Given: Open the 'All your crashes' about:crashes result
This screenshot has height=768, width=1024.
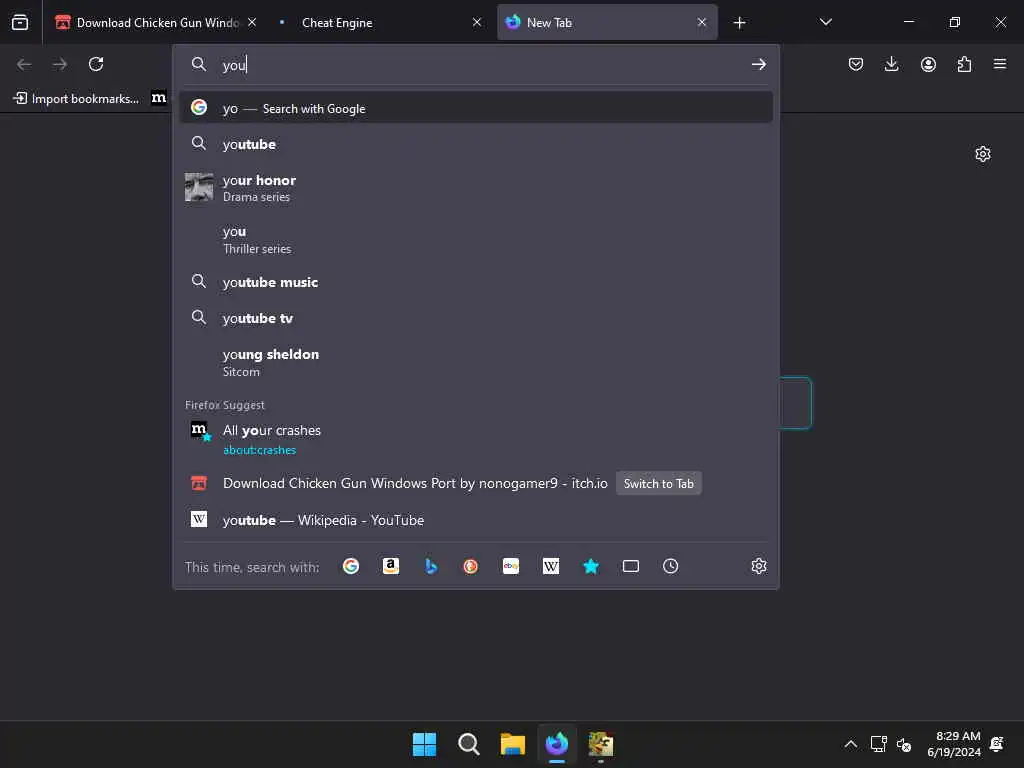Looking at the screenshot, I should tap(476, 439).
